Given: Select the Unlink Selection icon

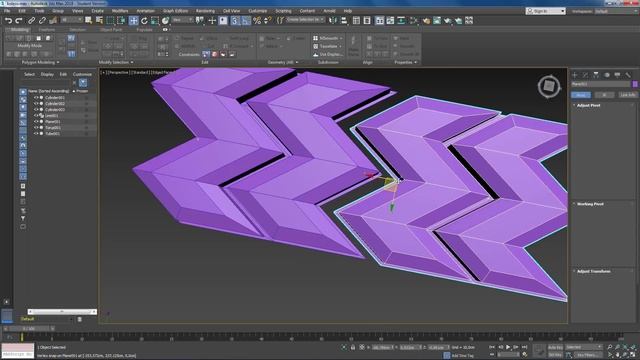Looking at the screenshot, I should point(42,20).
